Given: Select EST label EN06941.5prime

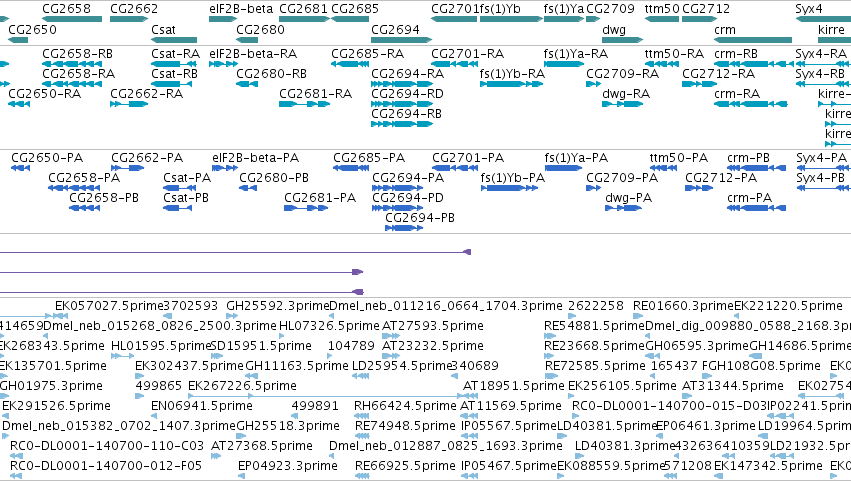Looking at the screenshot, I should [x=202, y=406].
